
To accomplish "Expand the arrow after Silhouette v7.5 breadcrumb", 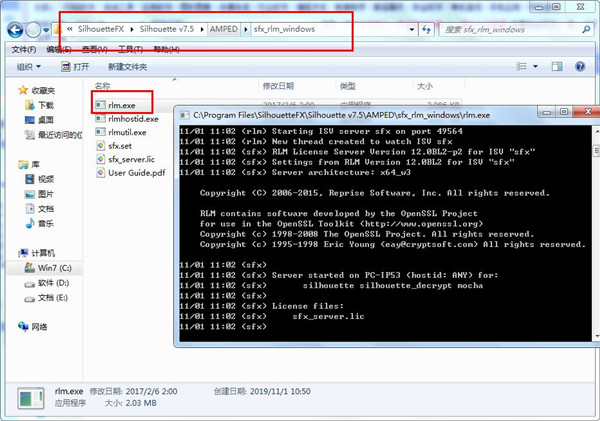I will pos(202,29).
